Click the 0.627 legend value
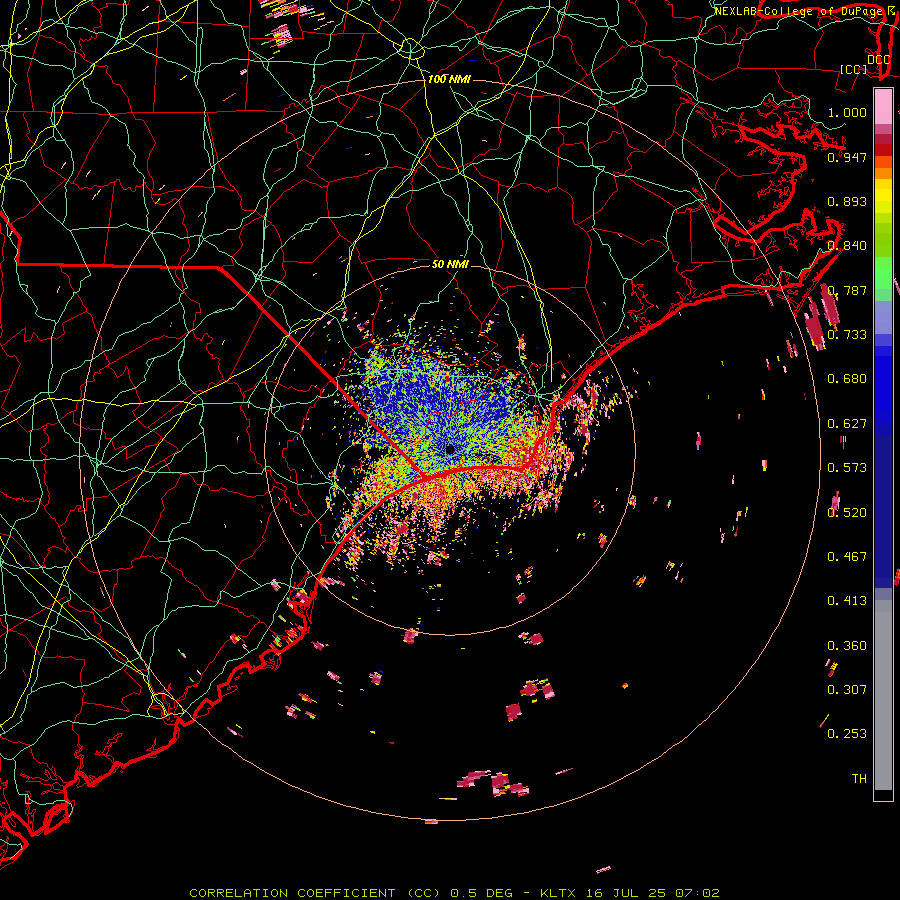Viewport: 900px width, 900px height. coord(847,424)
